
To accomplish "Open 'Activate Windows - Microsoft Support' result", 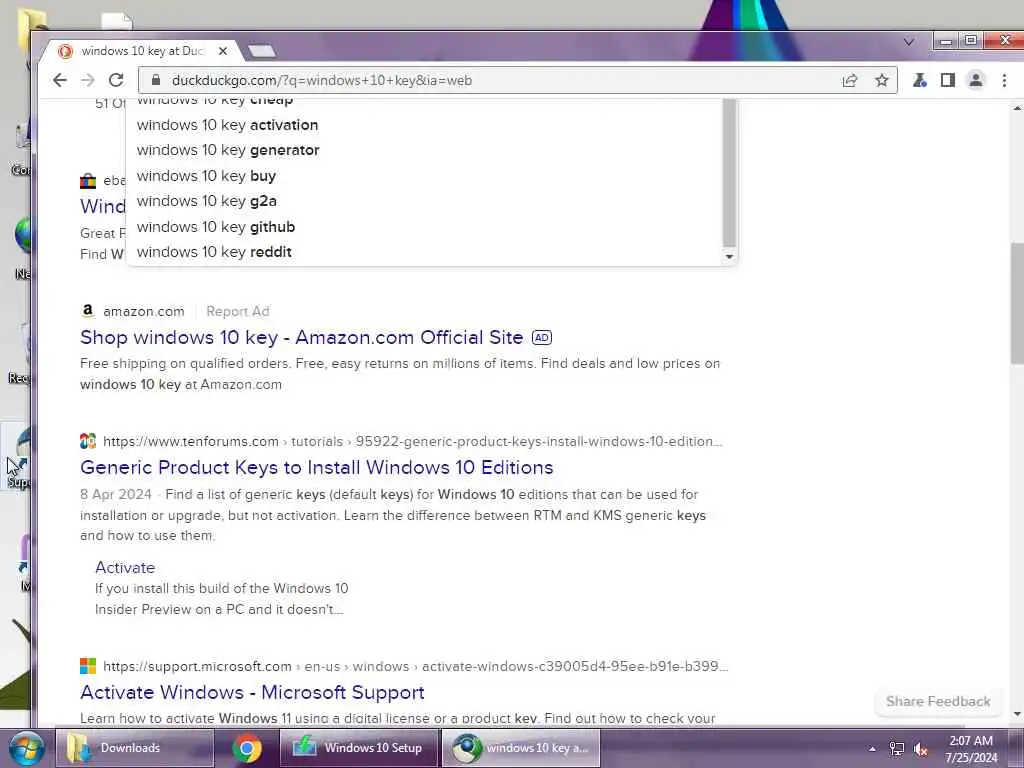I will (x=252, y=692).
